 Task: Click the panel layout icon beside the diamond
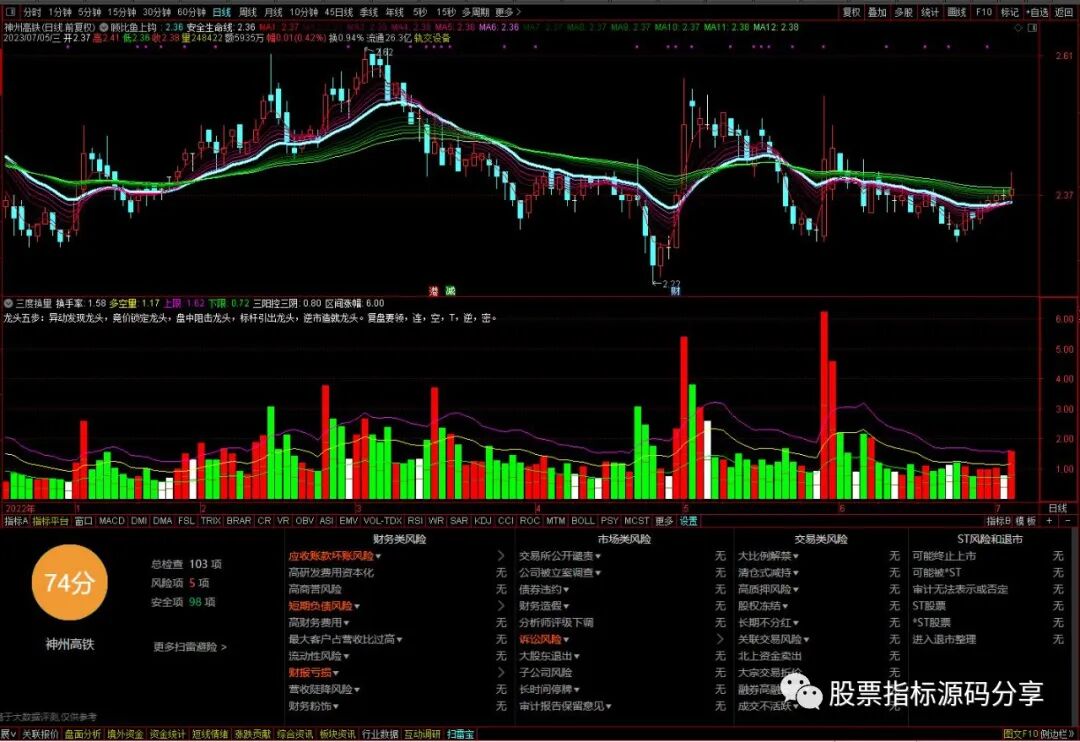[x=1032, y=28]
